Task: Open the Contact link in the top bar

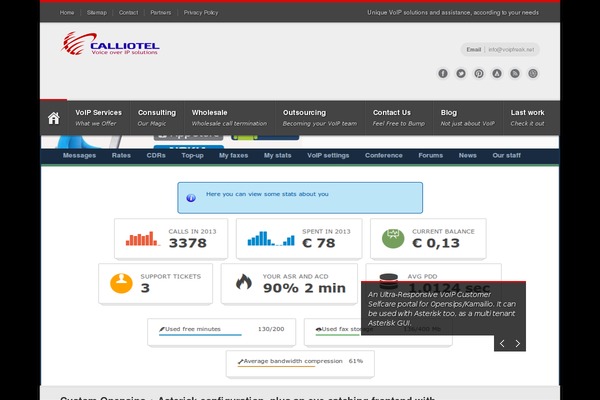Action: 128,13
